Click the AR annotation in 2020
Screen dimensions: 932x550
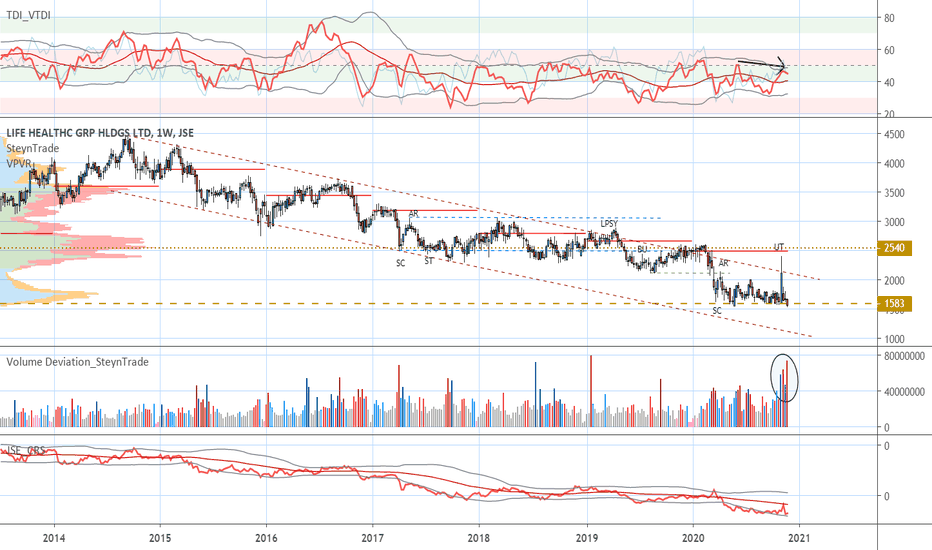pos(724,263)
